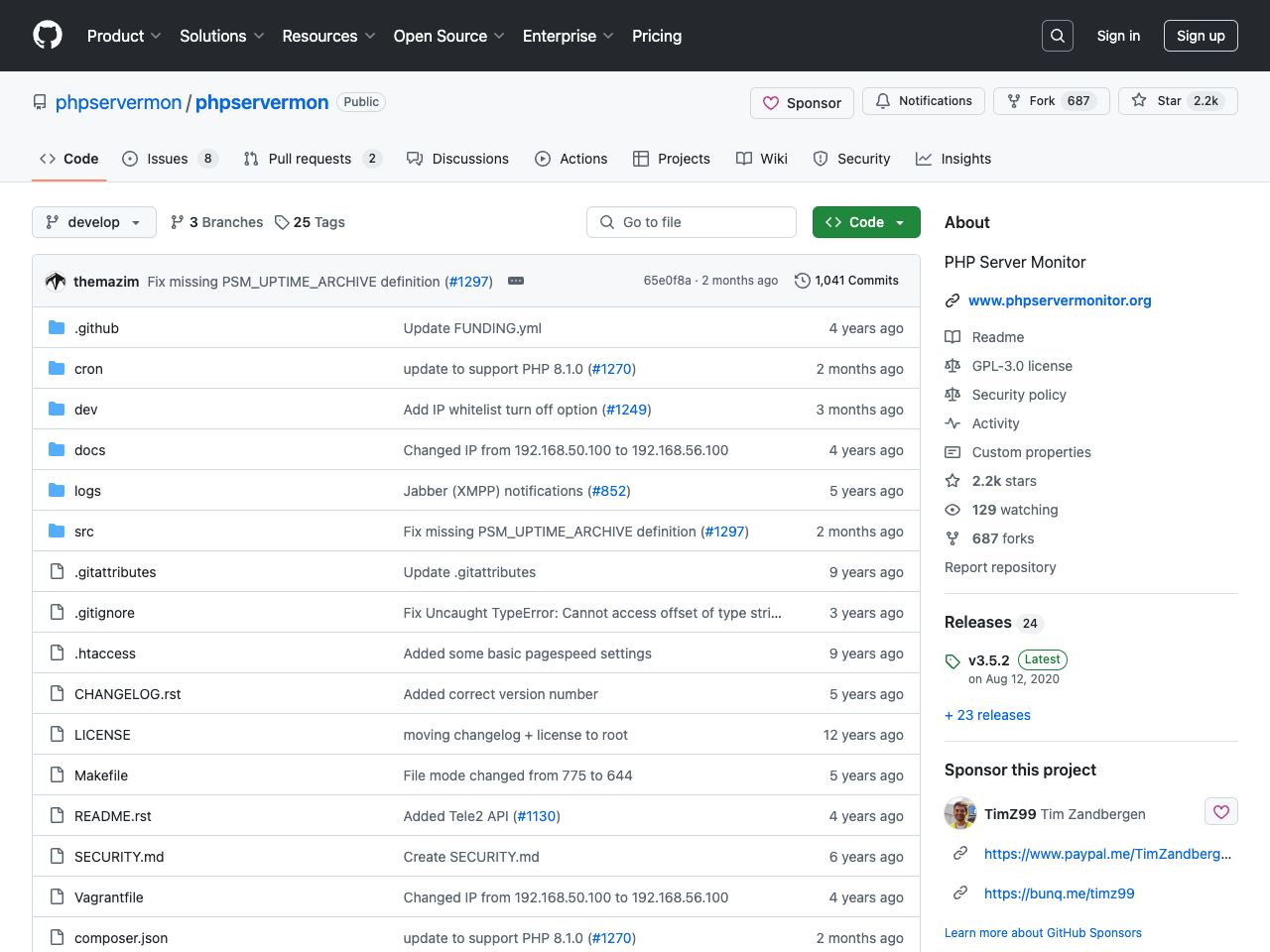
Task: Open the search magnifier button
Action: pyautogui.click(x=1058, y=36)
